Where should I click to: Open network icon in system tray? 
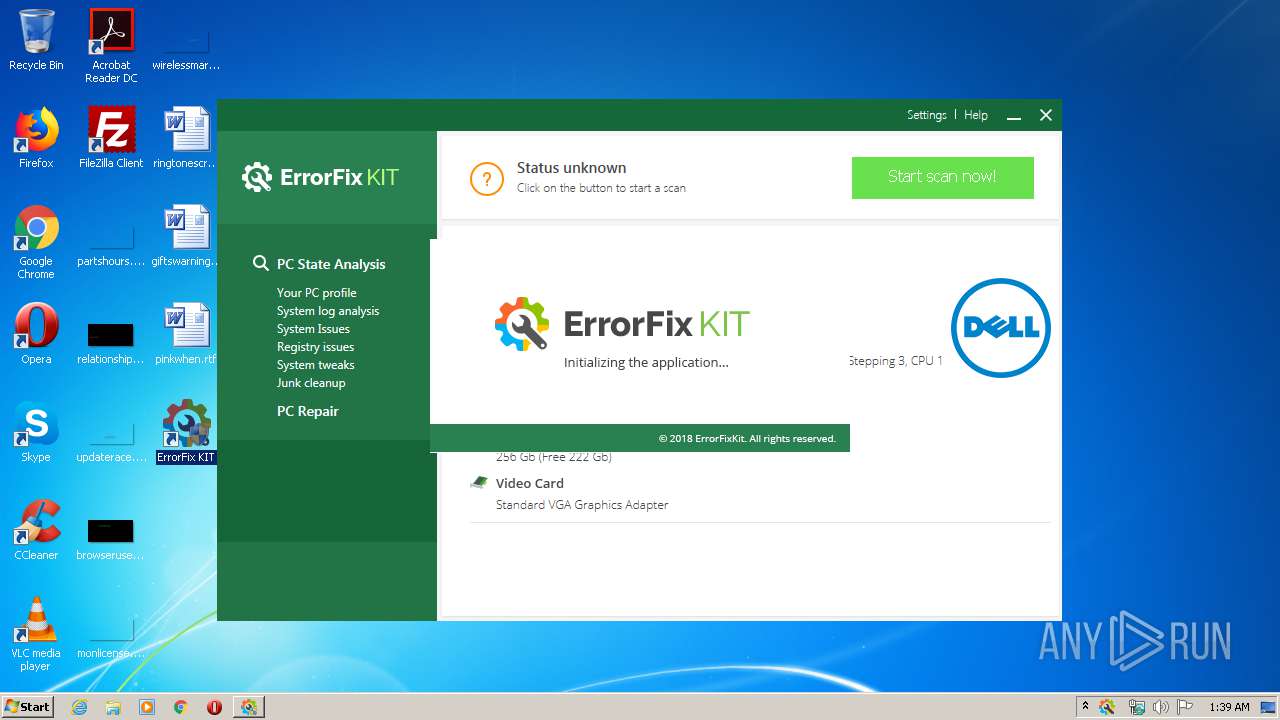click(x=1136, y=707)
